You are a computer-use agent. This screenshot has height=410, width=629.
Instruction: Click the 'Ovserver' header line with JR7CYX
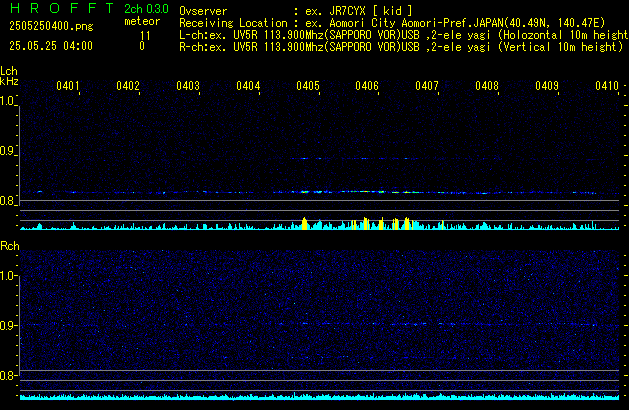(296, 11)
